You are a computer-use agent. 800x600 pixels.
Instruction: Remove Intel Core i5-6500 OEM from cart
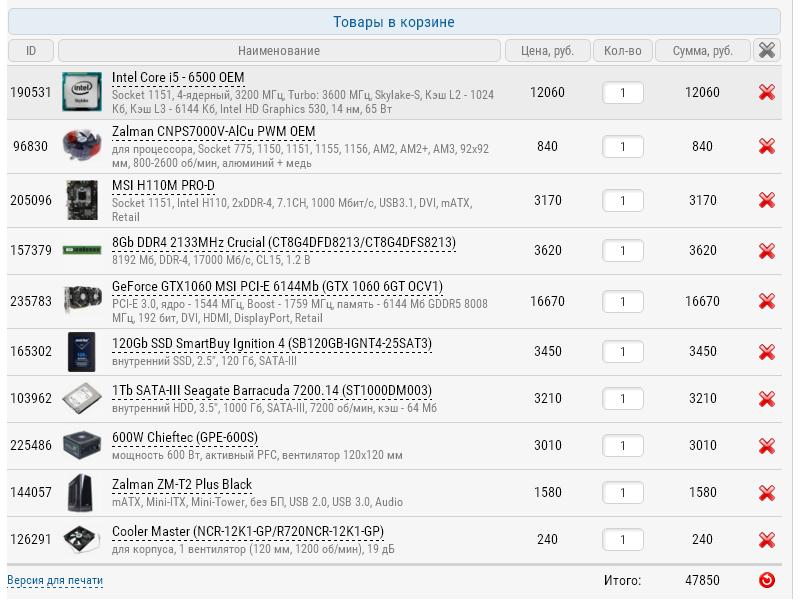tap(766, 92)
